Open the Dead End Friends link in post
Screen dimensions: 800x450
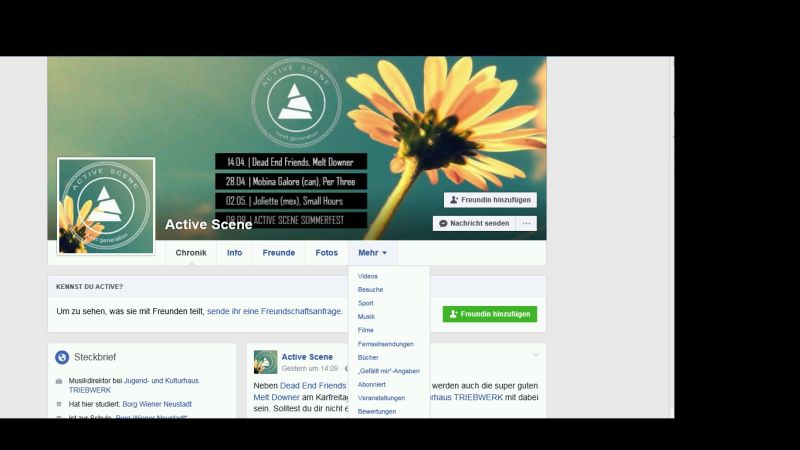(x=313, y=386)
